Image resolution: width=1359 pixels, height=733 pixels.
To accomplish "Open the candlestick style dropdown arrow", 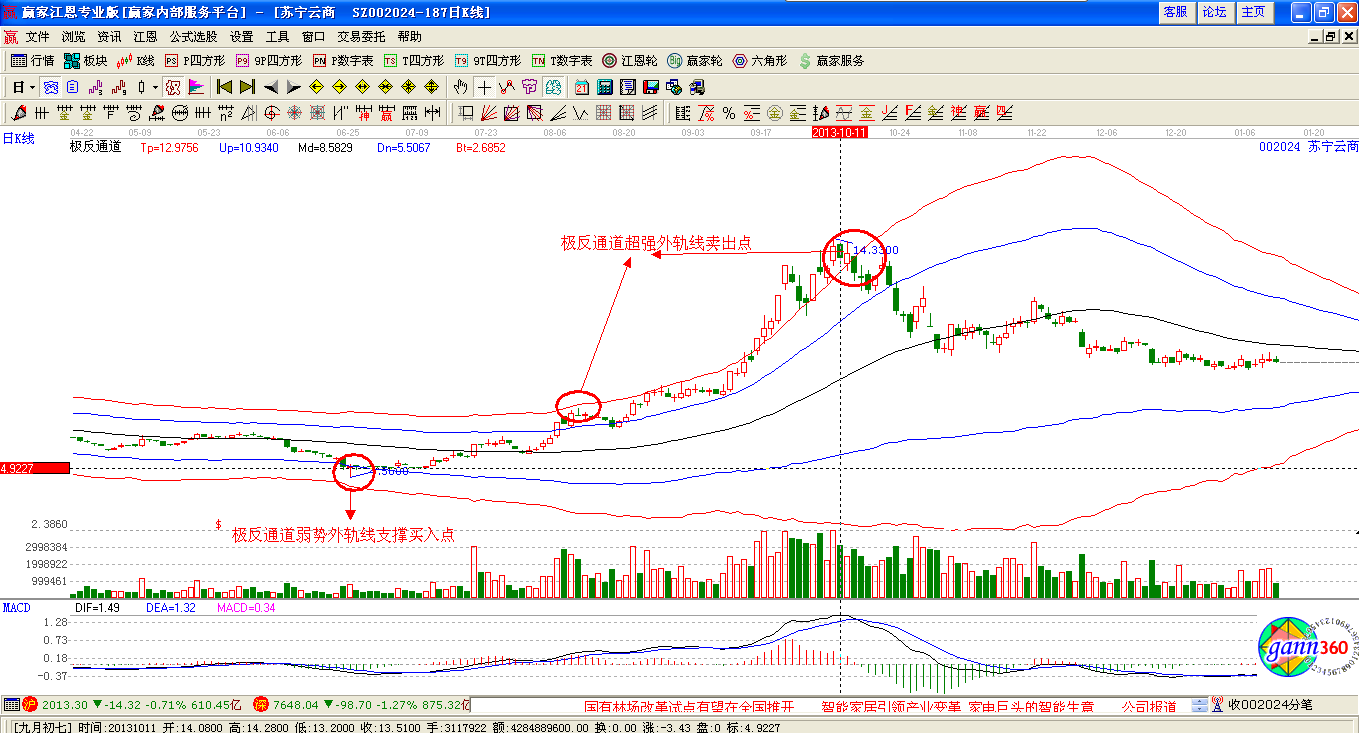I will 155,87.
